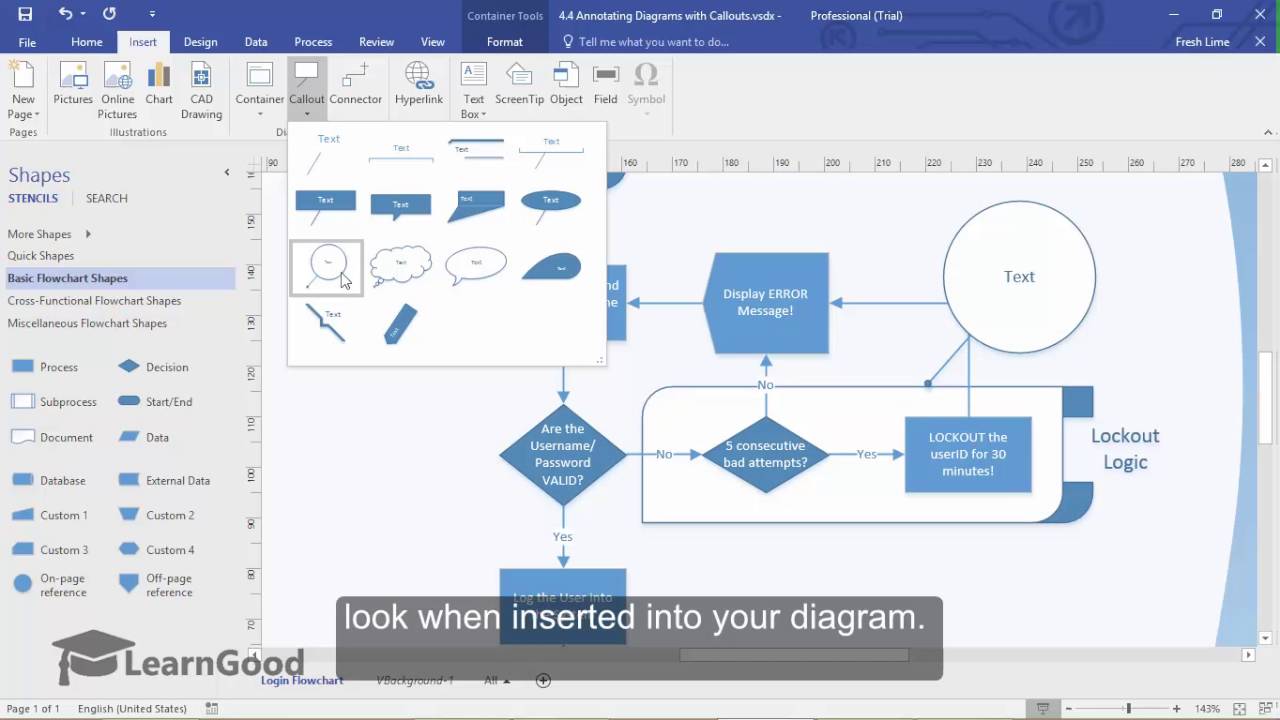Open the SEARCH tab in Shapes pane
The height and width of the screenshot is (720, 1280).
click(107, 198)
